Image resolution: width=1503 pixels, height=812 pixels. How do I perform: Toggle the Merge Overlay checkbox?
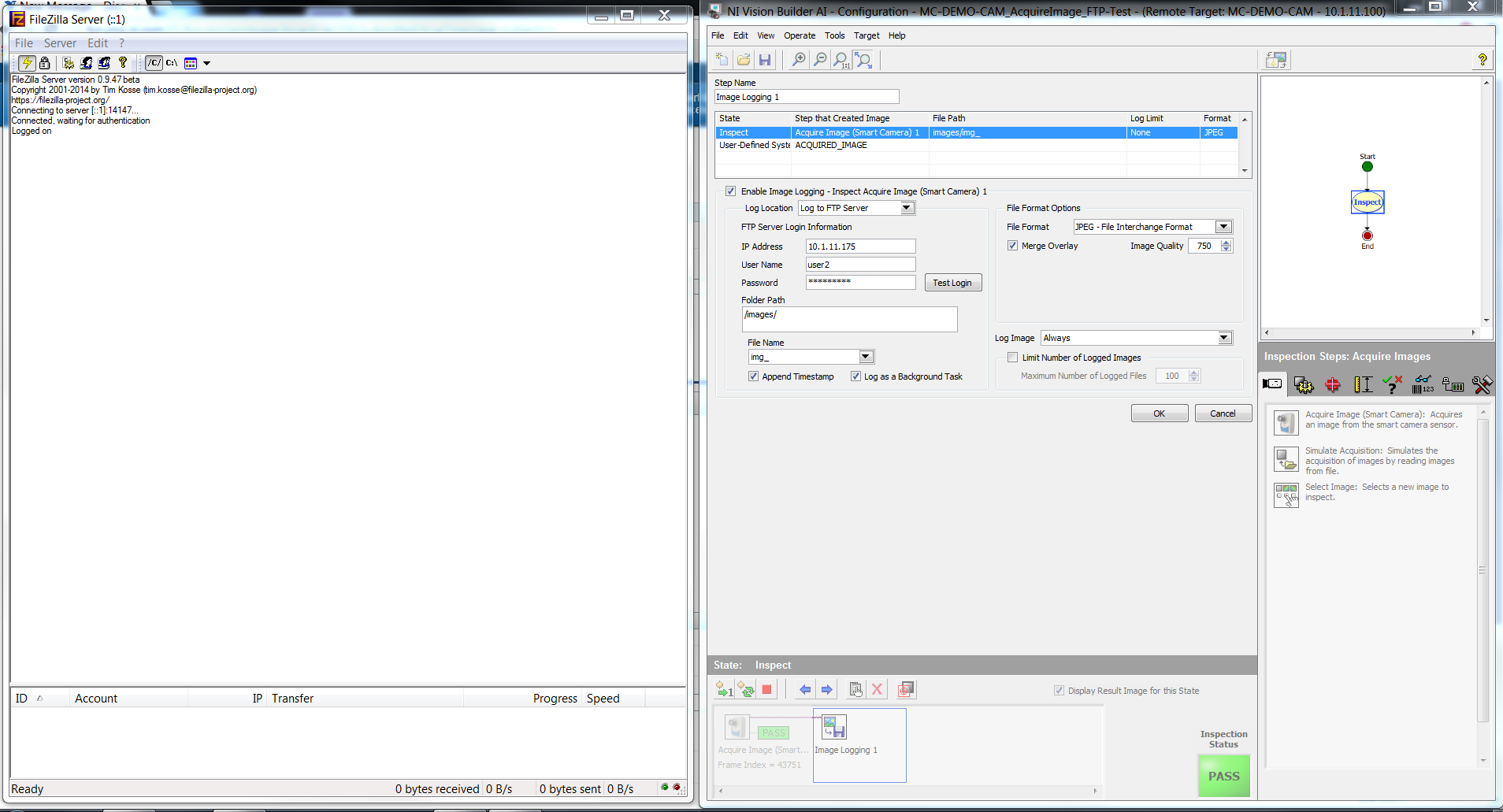click(x=1012, y=246)
